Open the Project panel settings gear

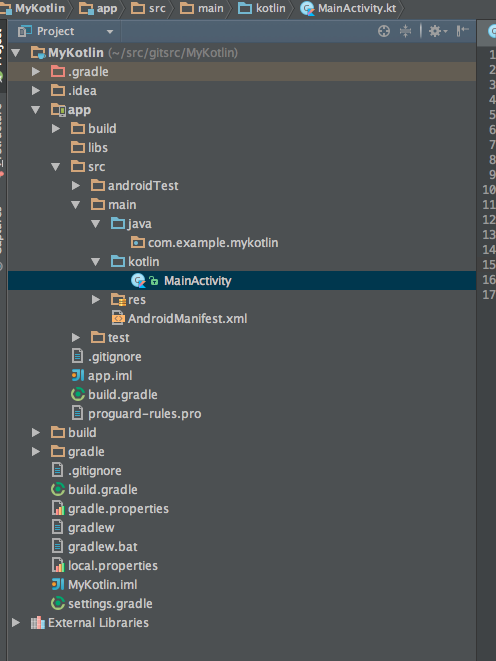tap(437, 31)
